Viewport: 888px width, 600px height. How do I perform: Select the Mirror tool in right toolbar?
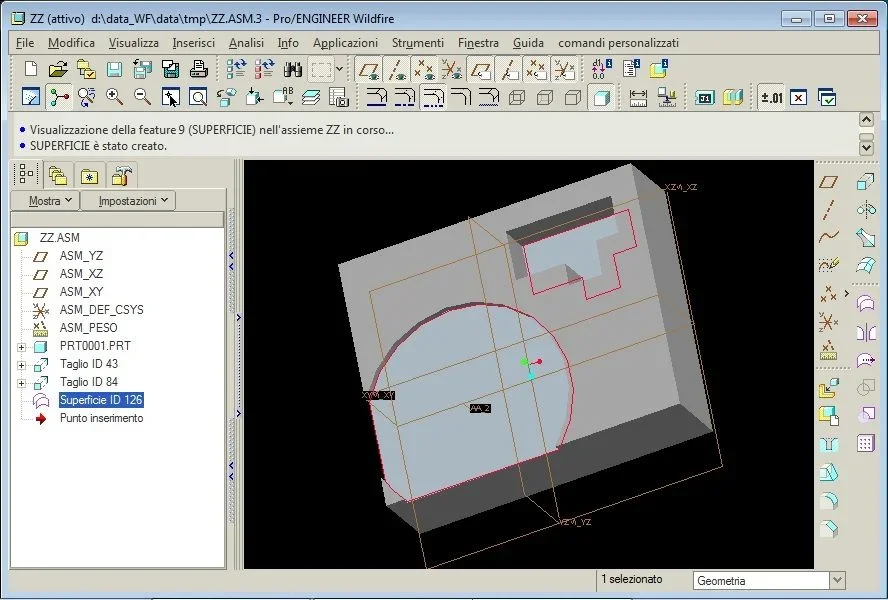coord(866,332)
